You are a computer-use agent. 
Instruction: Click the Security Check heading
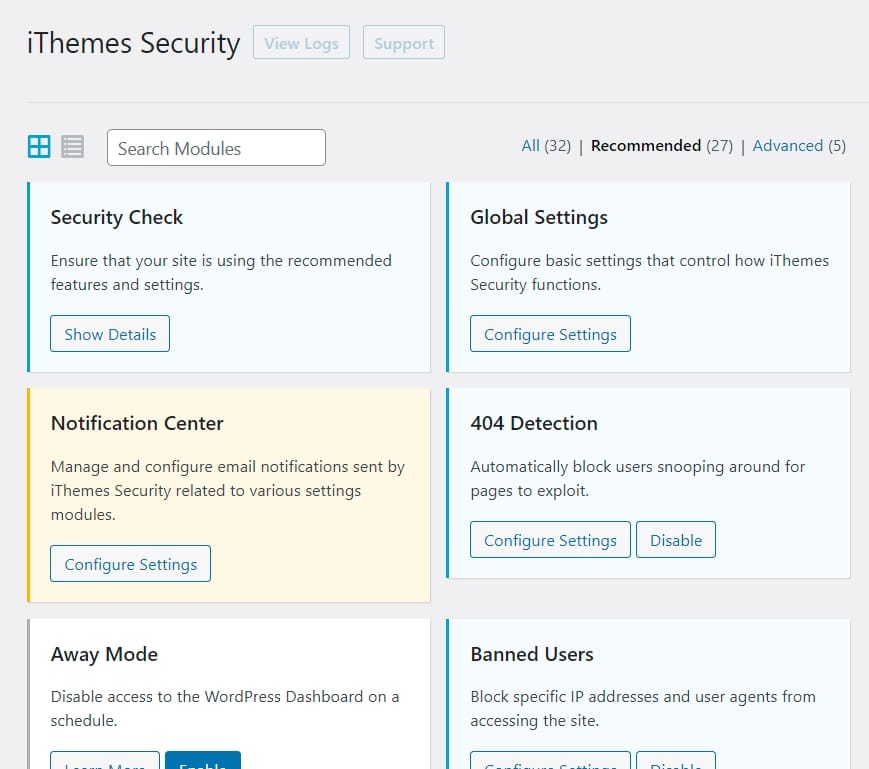(116, 217)
